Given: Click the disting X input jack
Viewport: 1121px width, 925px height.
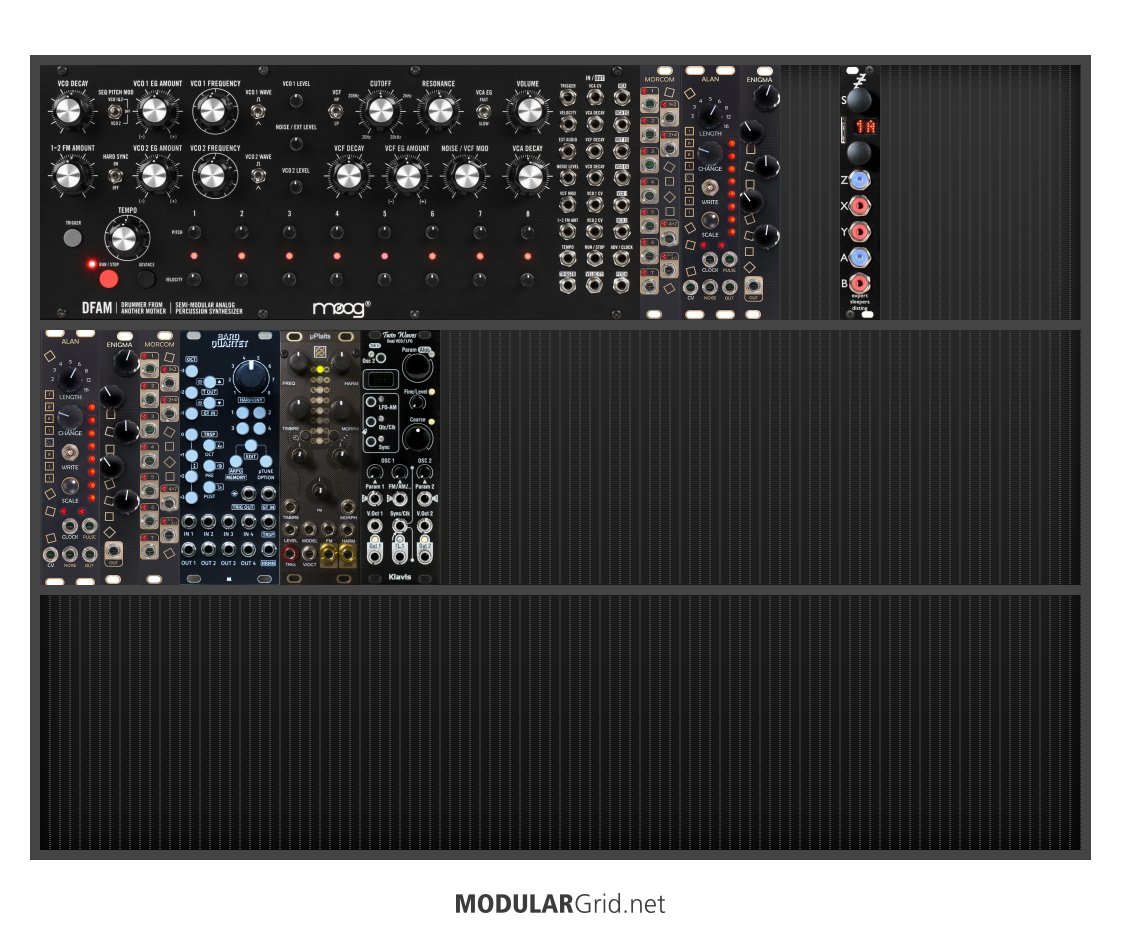Looking at the screenshot, I should point(859,206).
